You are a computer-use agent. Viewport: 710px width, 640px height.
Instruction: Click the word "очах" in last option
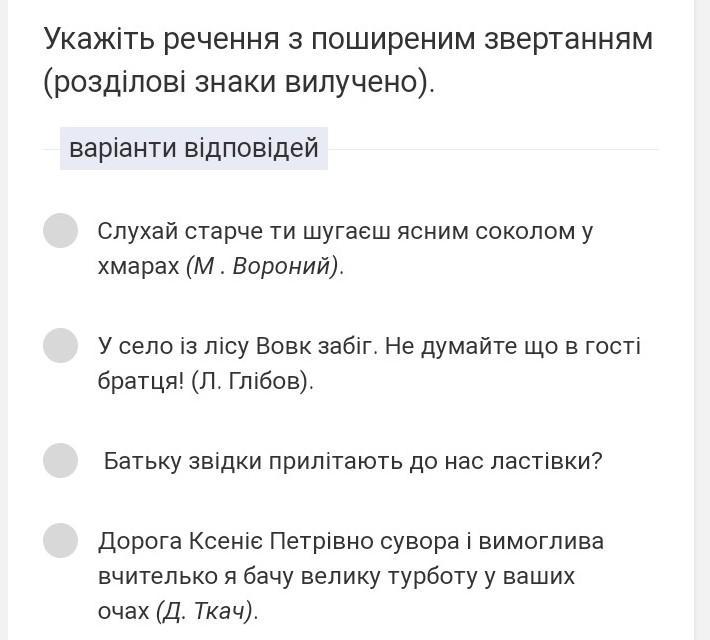coord(124,611)
